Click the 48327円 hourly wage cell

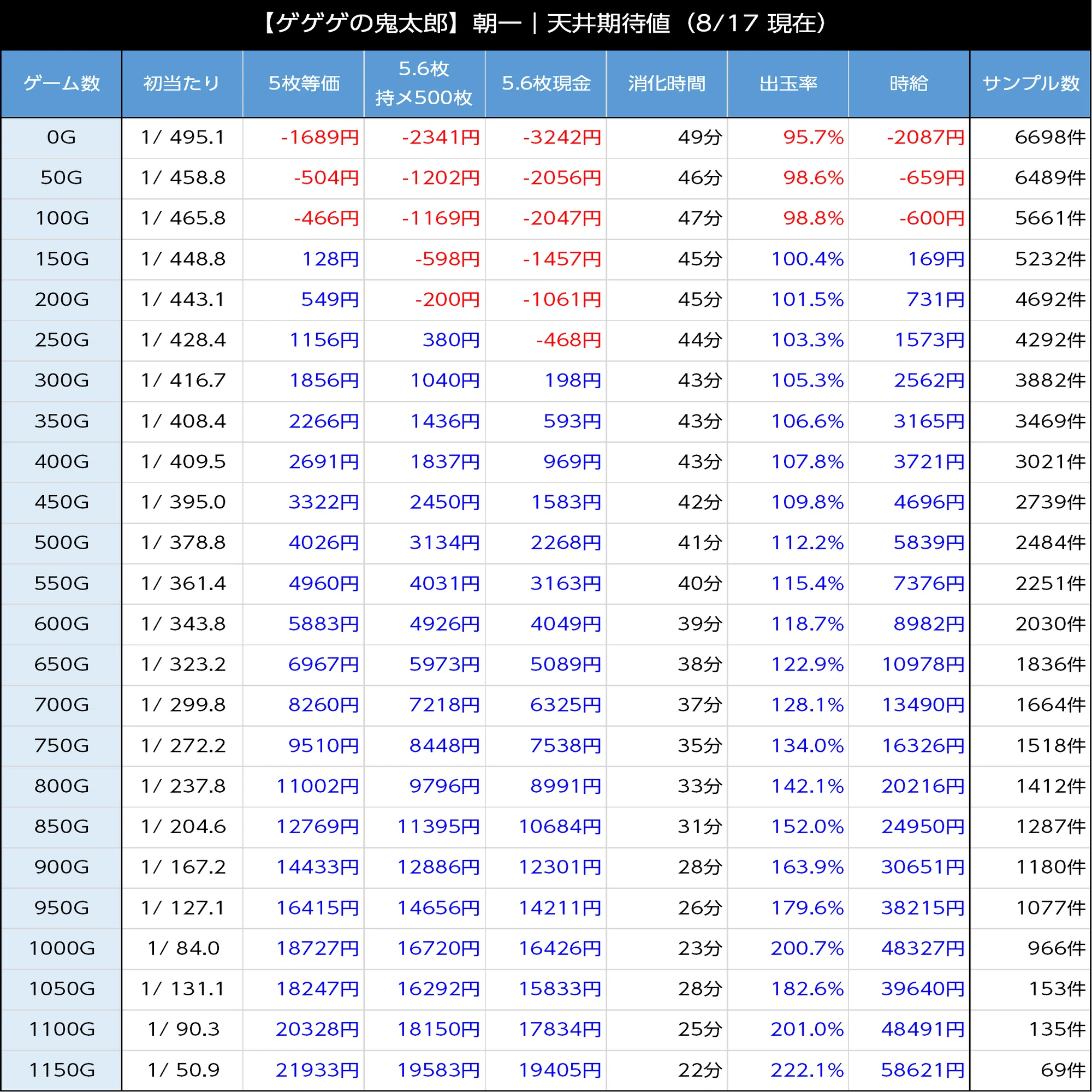coord(910,948)
